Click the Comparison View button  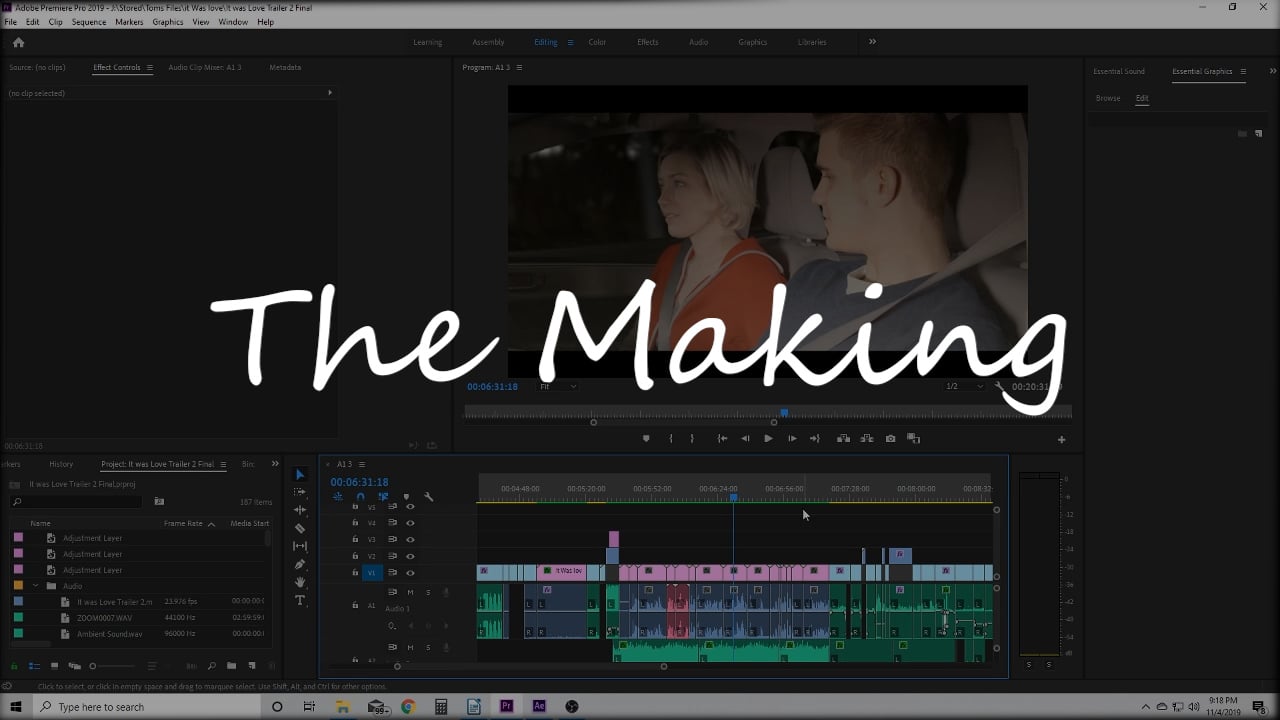(913, 439)
